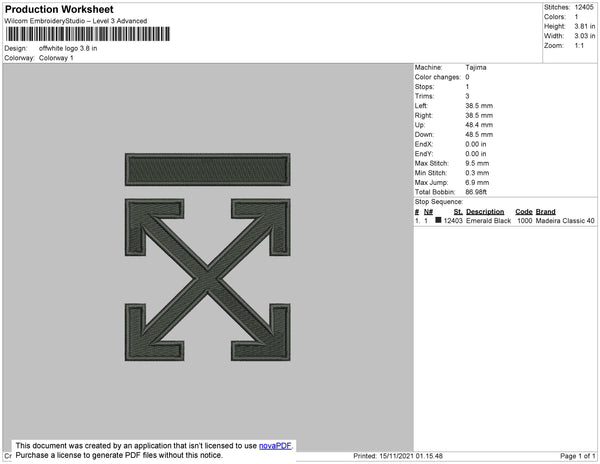Click the Width value 3.03 in
600x464 pixels.
point(585,36)
